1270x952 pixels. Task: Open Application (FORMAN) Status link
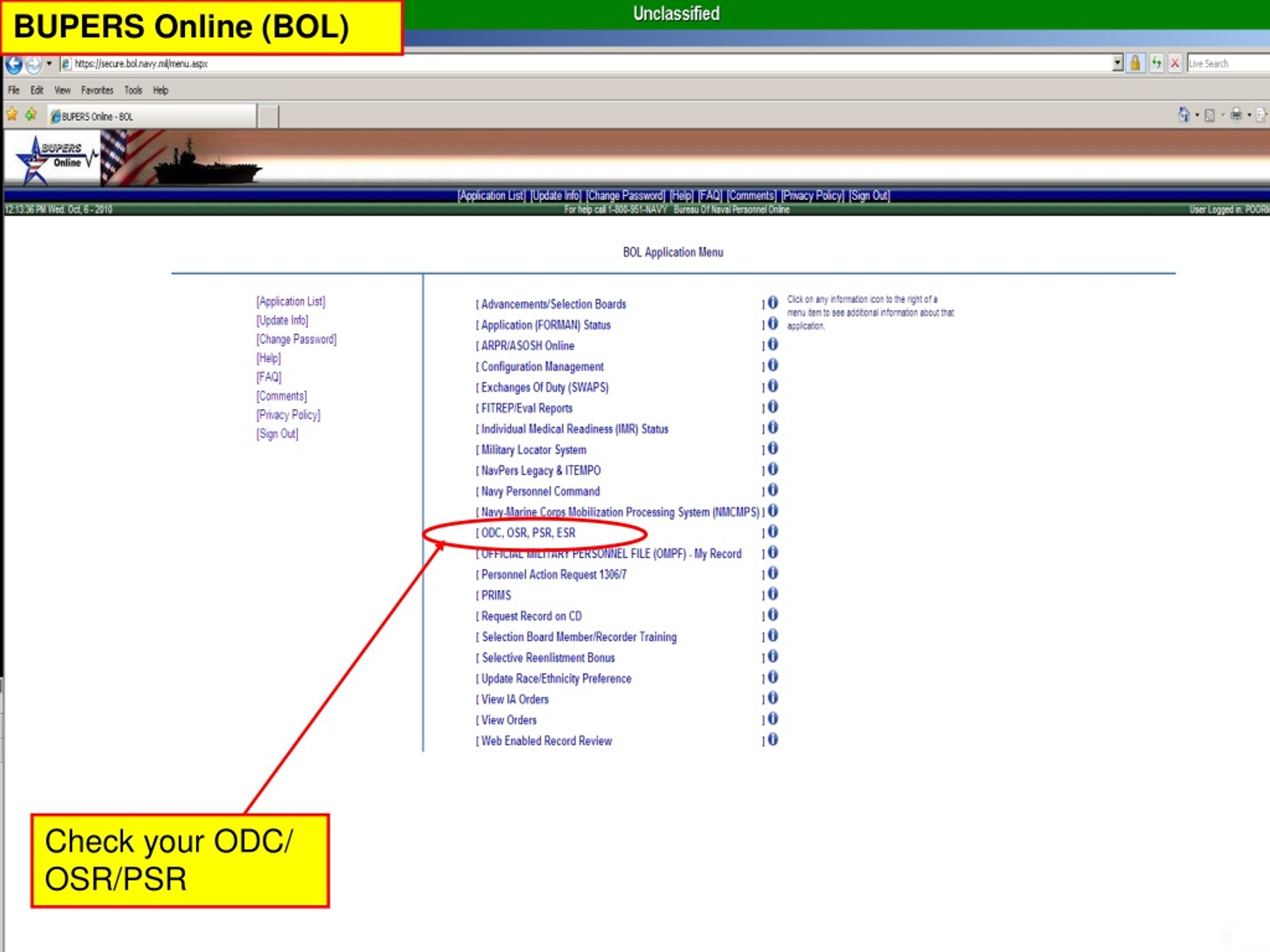546,325
